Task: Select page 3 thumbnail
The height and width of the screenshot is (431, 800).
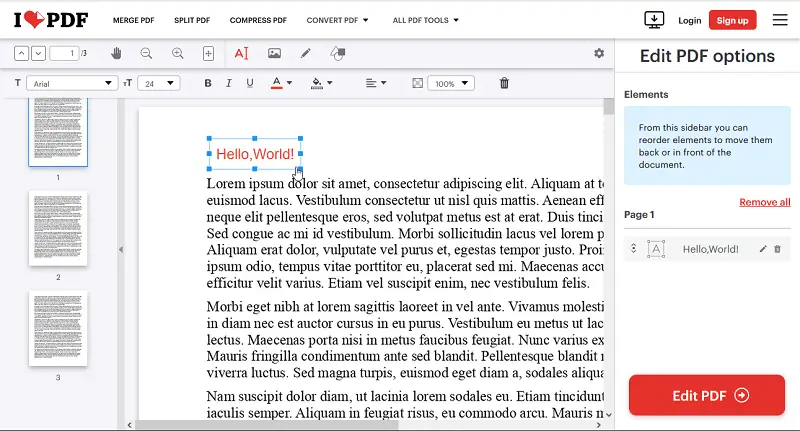Action: coord(58,328)
